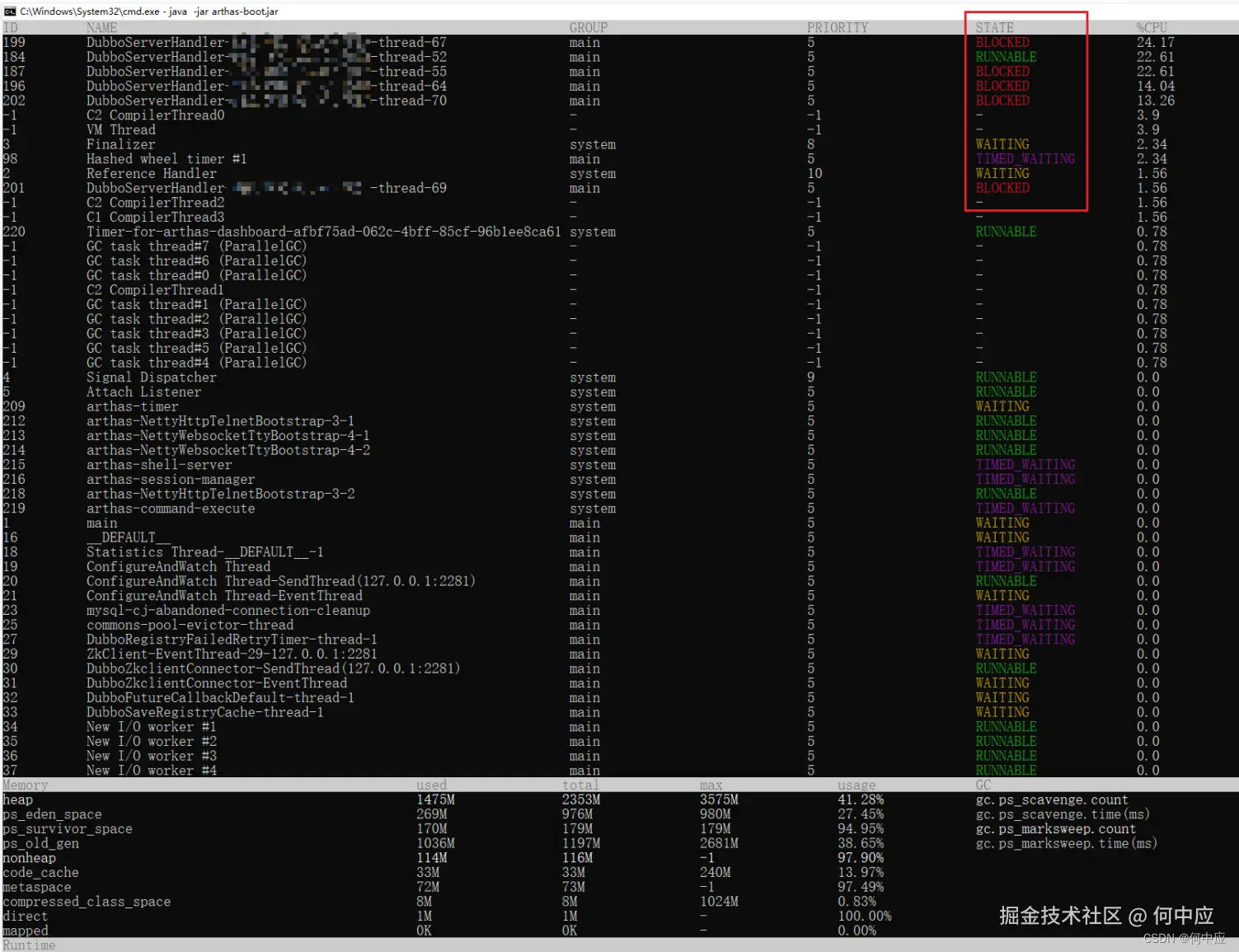Viewport: 1239px width, 952px height.
Task: Click the window title 'cmd.exe - java -jar arthas-boot.jar'
Action: click(149, 12)
